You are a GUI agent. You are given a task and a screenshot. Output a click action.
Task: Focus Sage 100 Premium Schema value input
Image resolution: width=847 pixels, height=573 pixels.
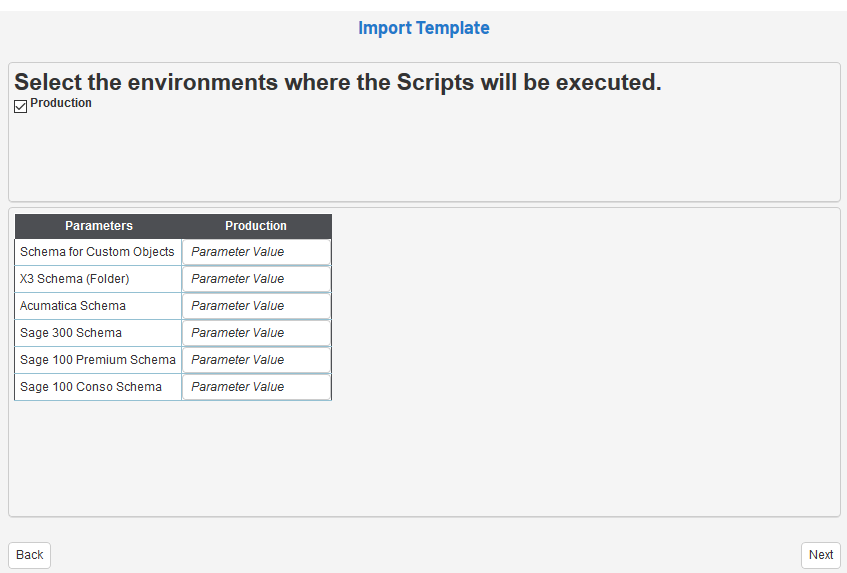pos(256,360)
